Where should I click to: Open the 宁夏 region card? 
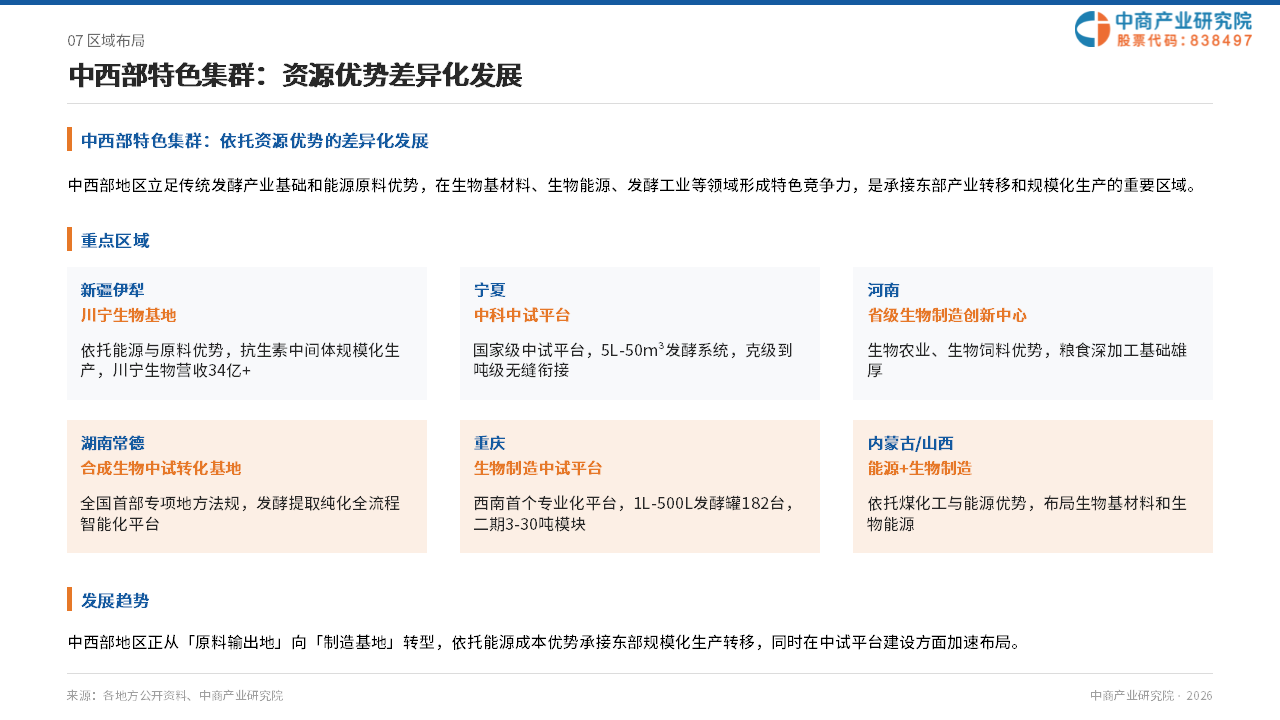[640, 334]
